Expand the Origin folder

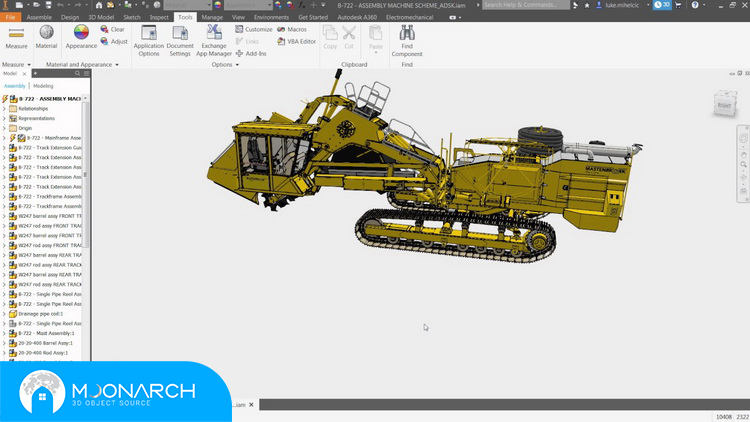tap(4, 128)
